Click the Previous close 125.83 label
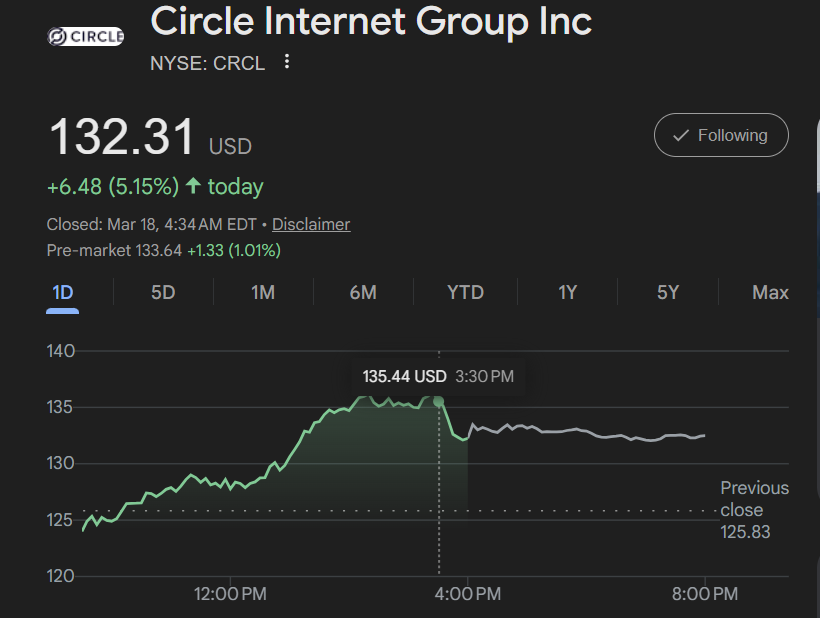The image size is (820, 618). 755,510
